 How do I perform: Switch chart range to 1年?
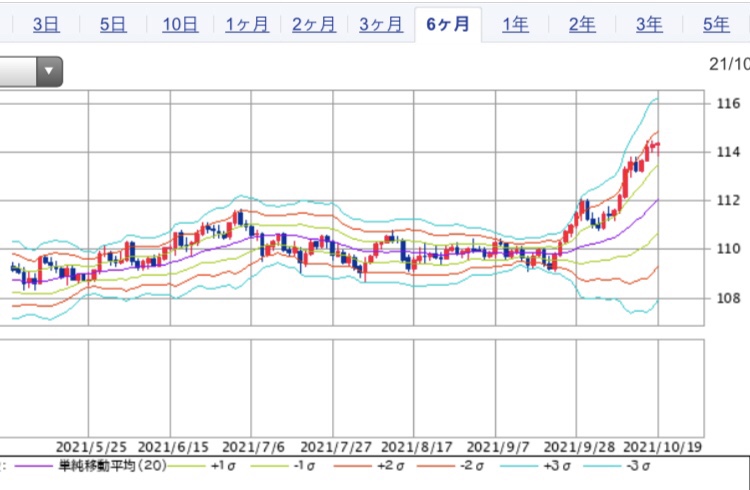click(x=515, y=24)
